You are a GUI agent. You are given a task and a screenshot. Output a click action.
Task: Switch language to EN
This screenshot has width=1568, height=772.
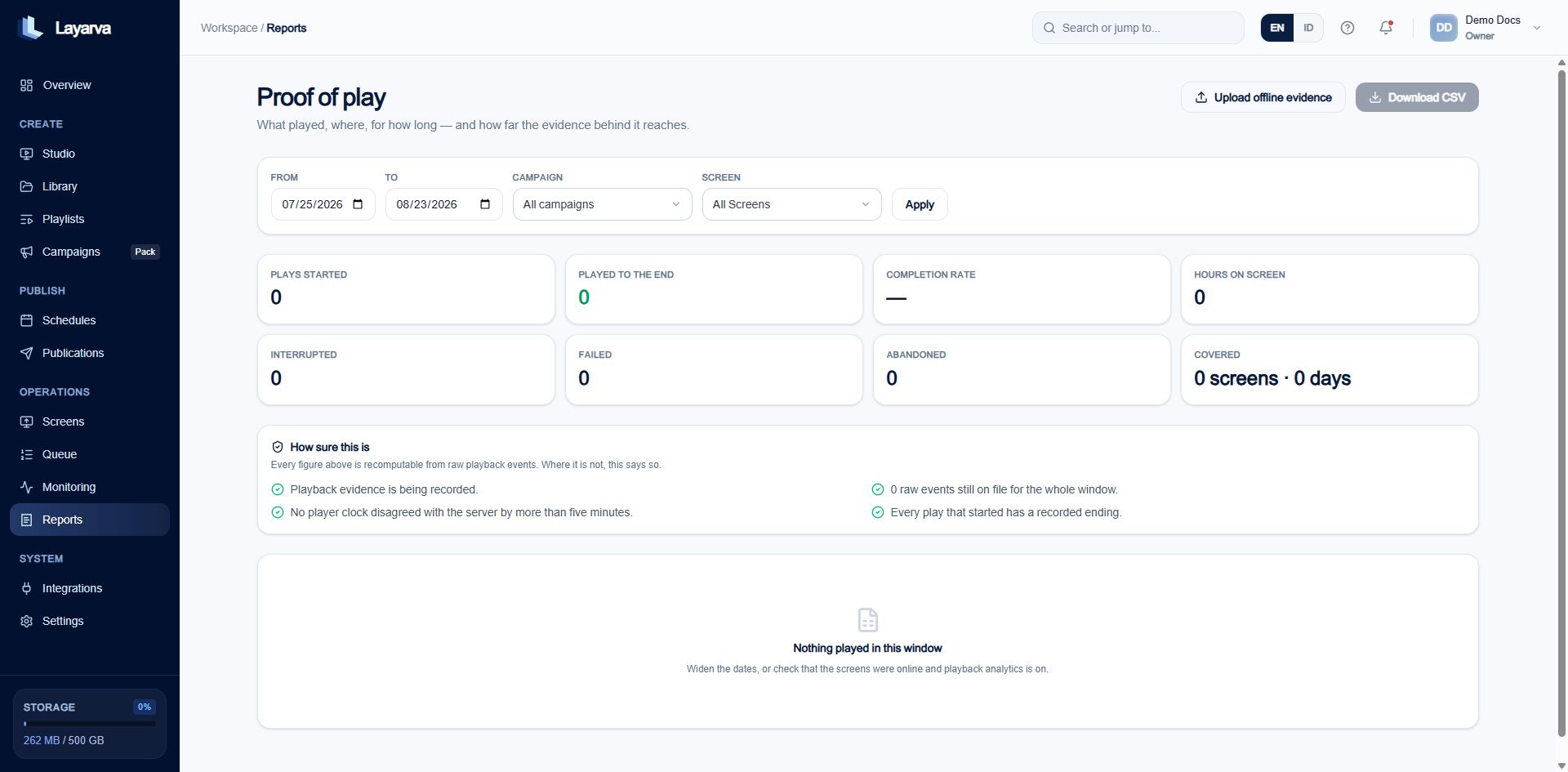tap(1277, 28)
